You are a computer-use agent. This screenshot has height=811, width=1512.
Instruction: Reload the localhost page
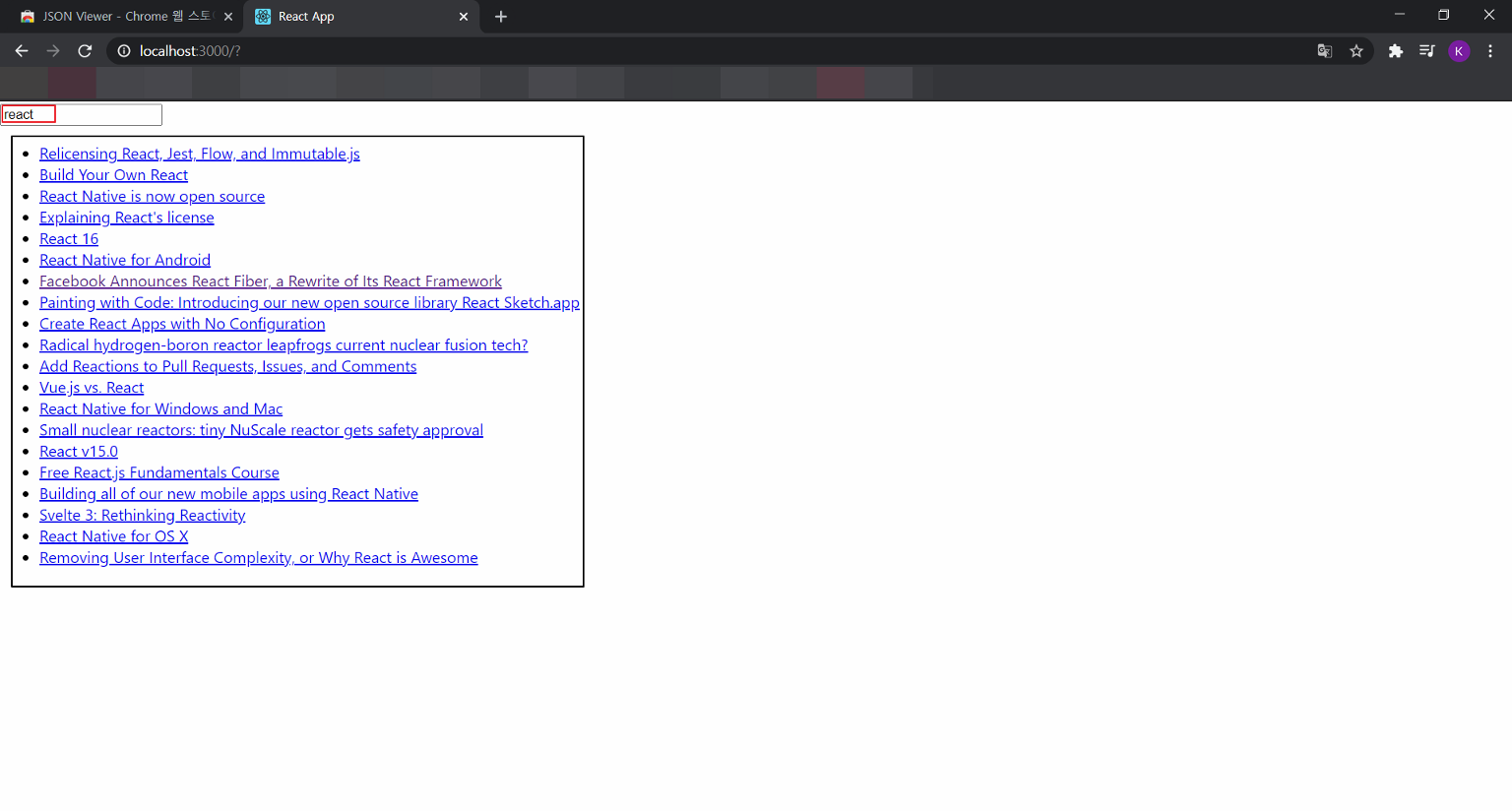(85, 51)
